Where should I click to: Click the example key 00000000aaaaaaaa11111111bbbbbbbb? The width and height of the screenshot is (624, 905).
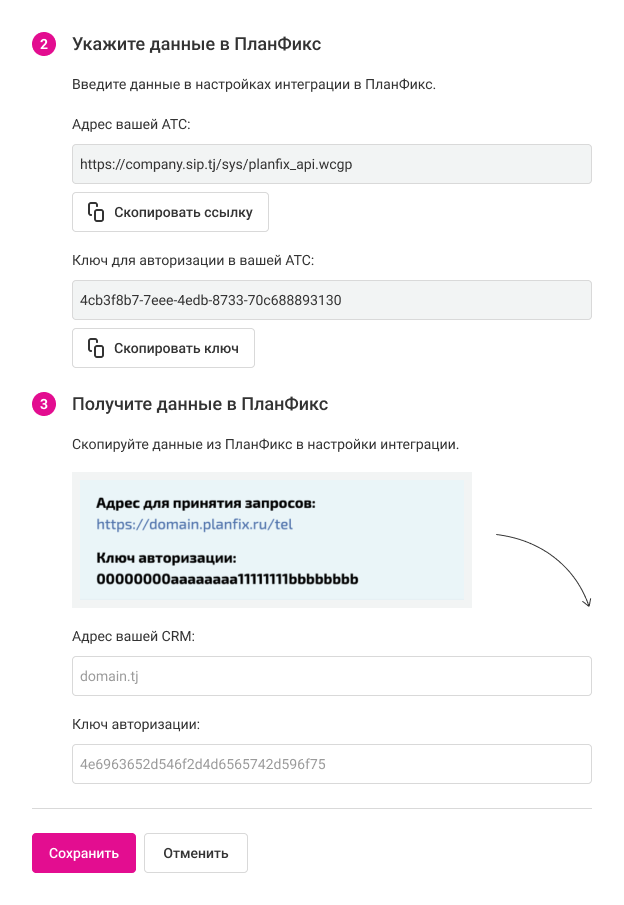pyautogui.click(x=227, y=579)
